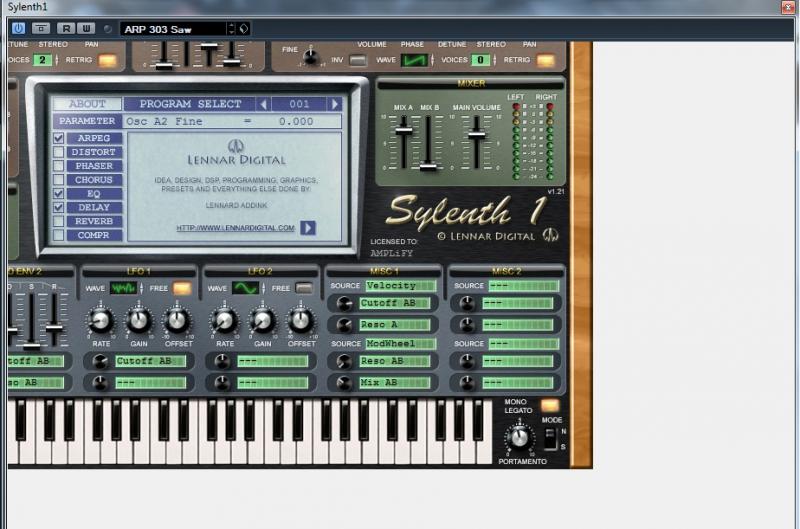Switch to the DISTORT tab
This screenshot has height=529, width=800.
pyautogui.click(x=94, y=152)
